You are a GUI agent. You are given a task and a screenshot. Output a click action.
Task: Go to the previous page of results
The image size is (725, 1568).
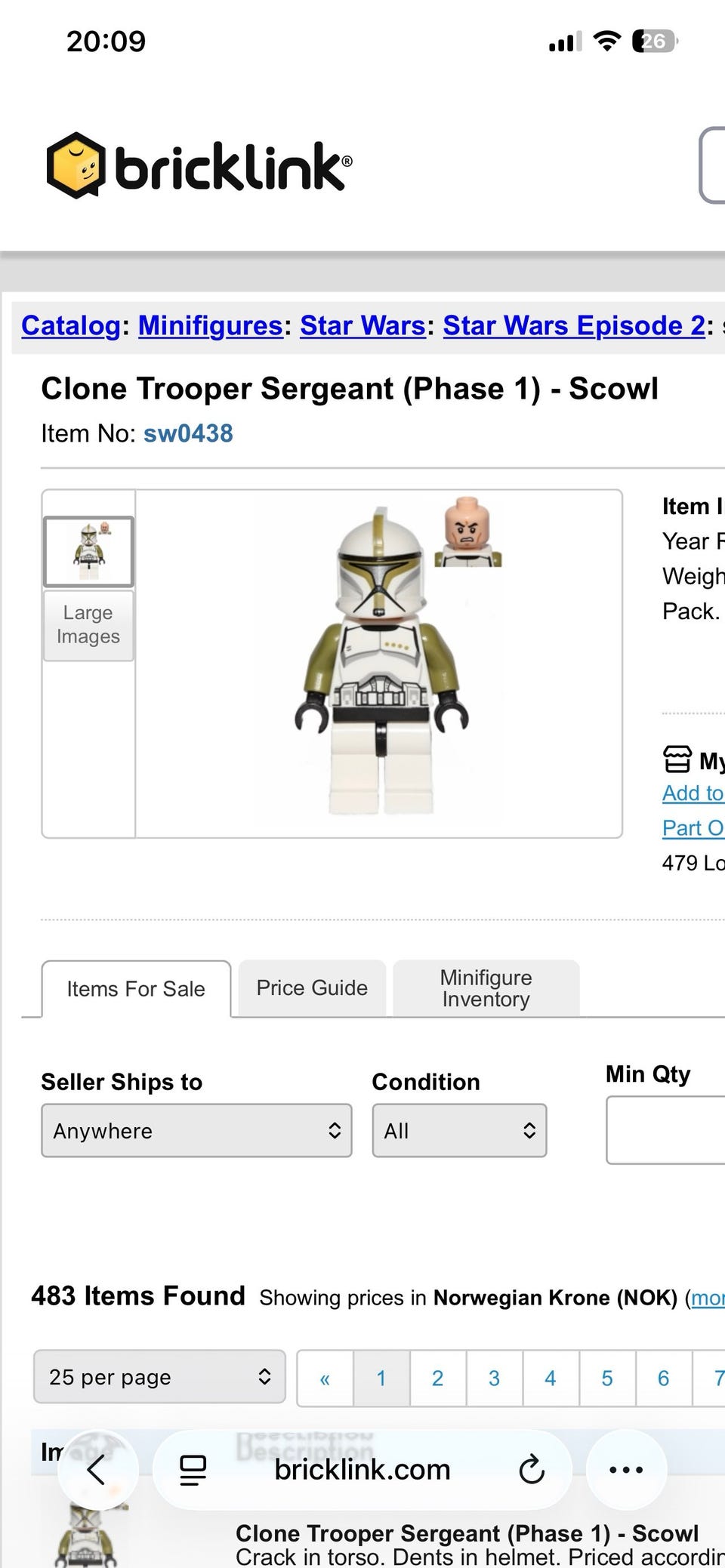(x=325, y=1379)
